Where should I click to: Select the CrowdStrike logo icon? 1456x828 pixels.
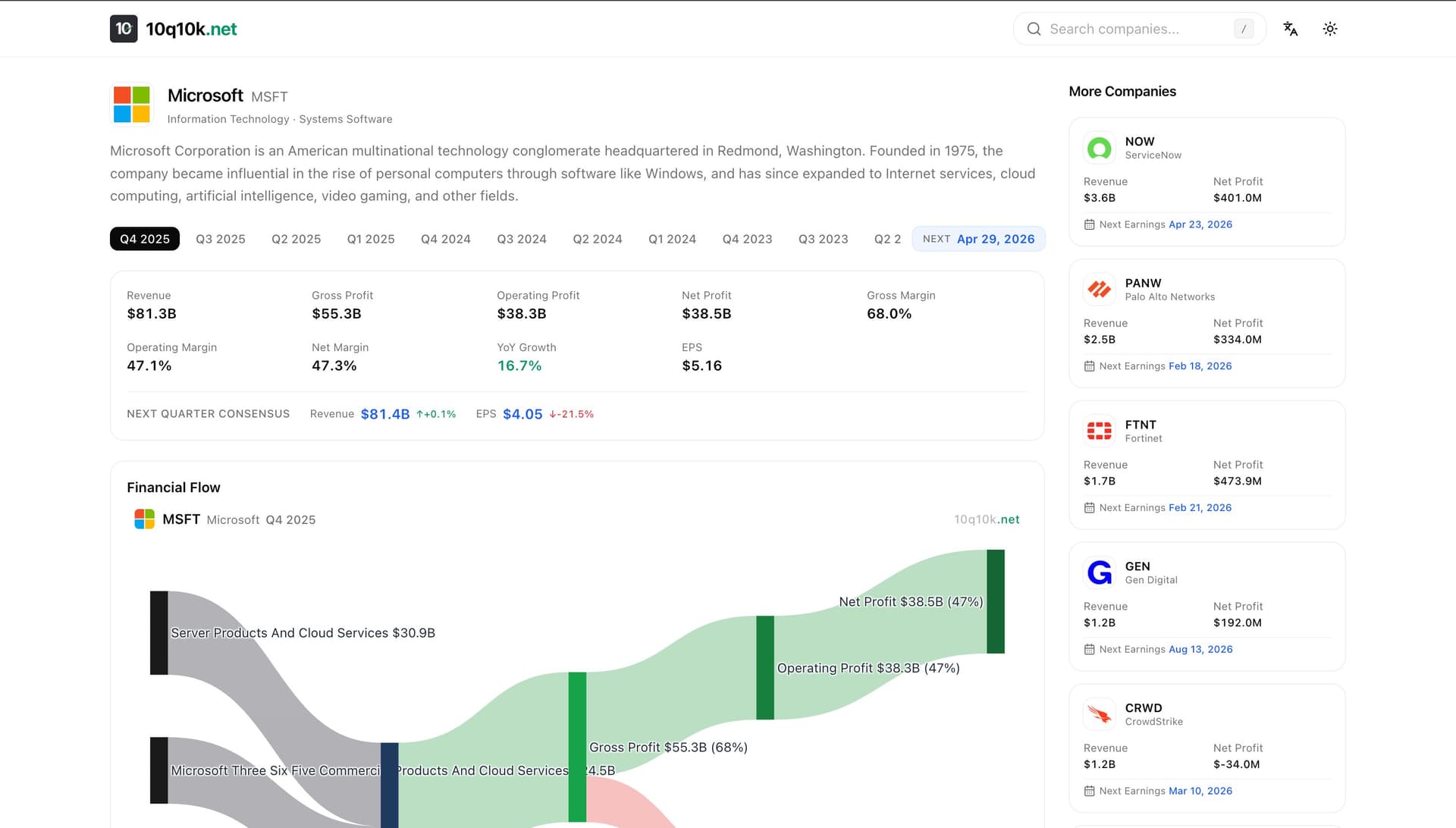pos(1100,714)
